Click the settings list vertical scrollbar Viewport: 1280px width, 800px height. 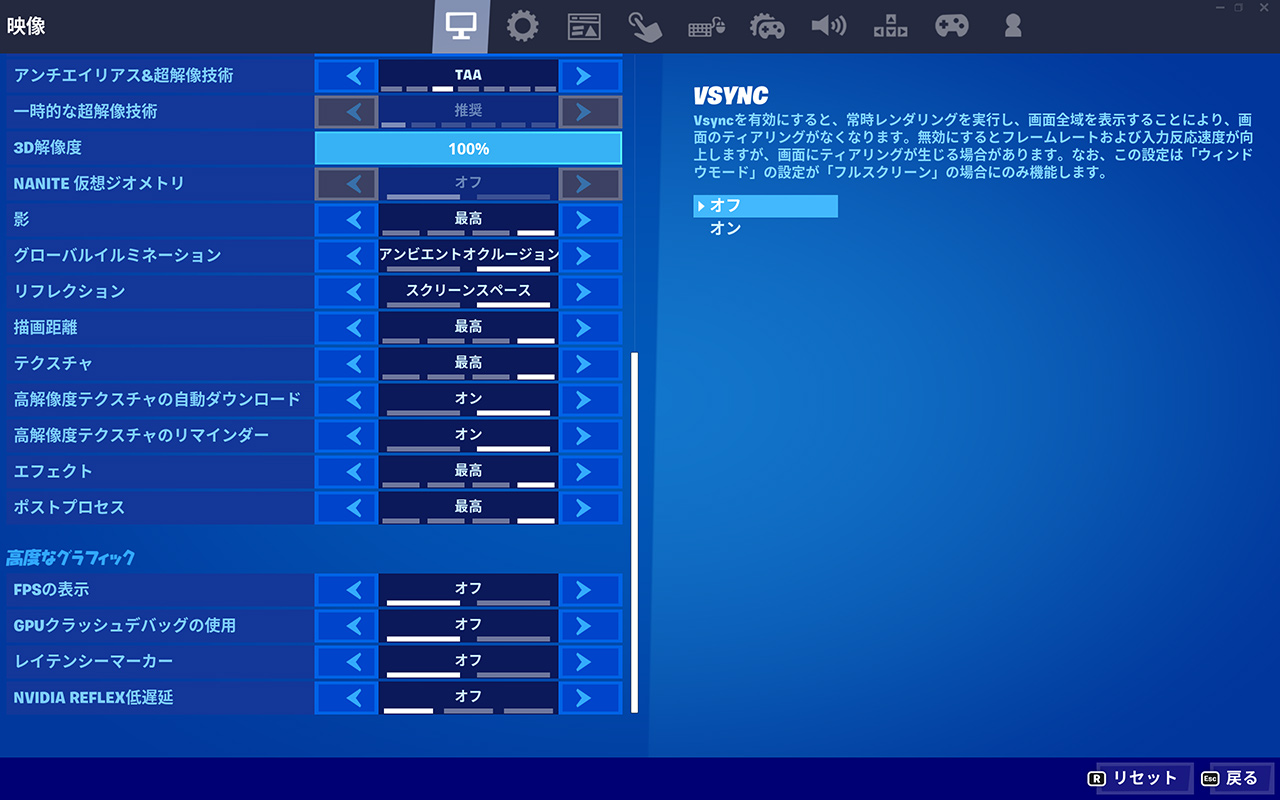[x=634, y=530]
